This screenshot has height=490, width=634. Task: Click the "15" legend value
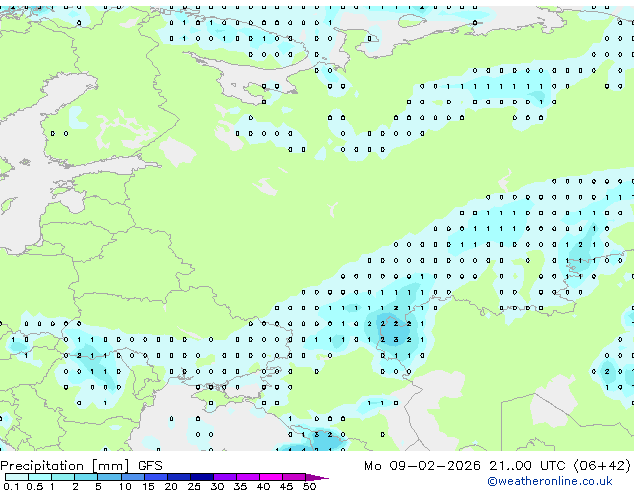tap(148, 486)
